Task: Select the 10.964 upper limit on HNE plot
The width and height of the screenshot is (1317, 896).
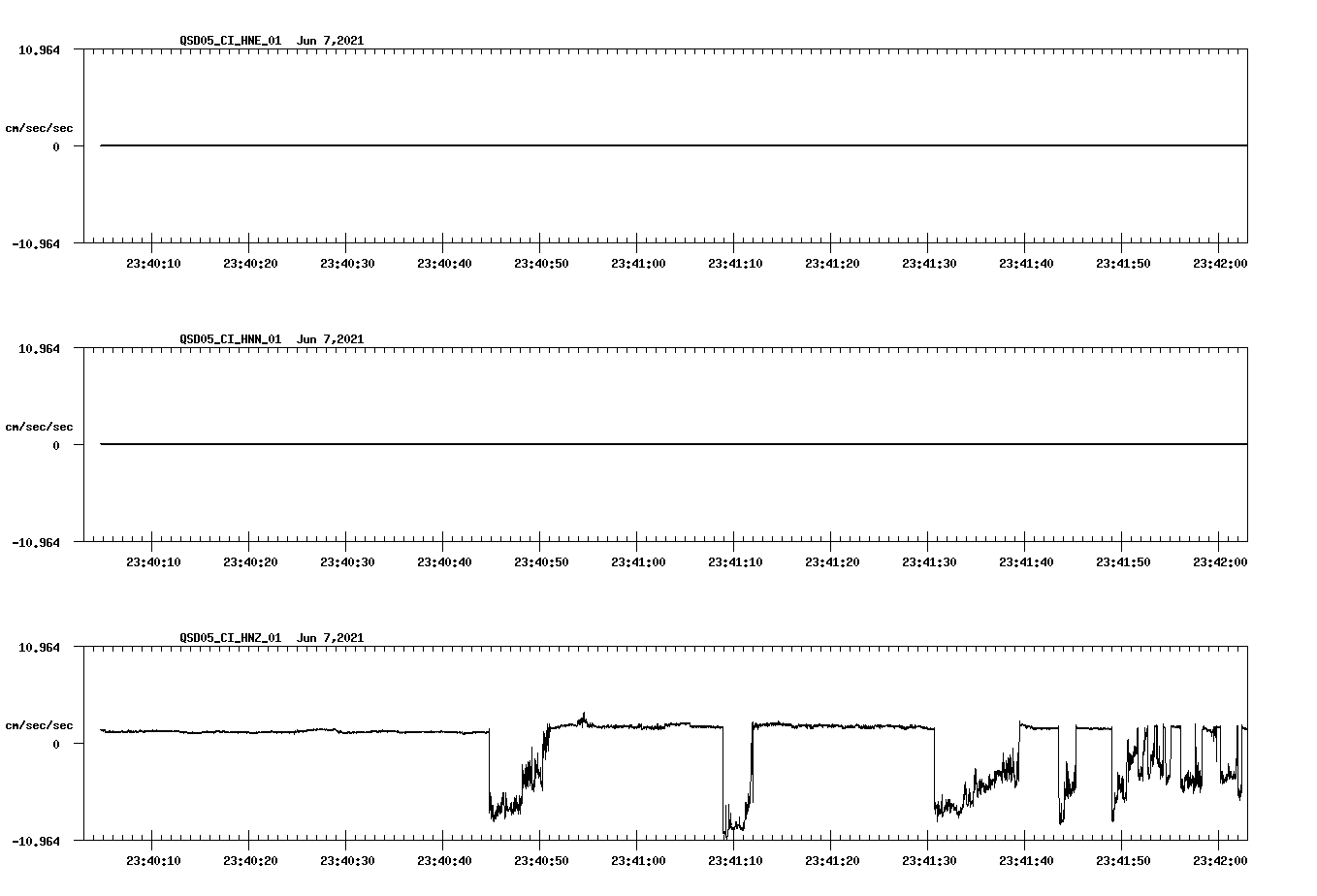Action: tap(39, 49)
